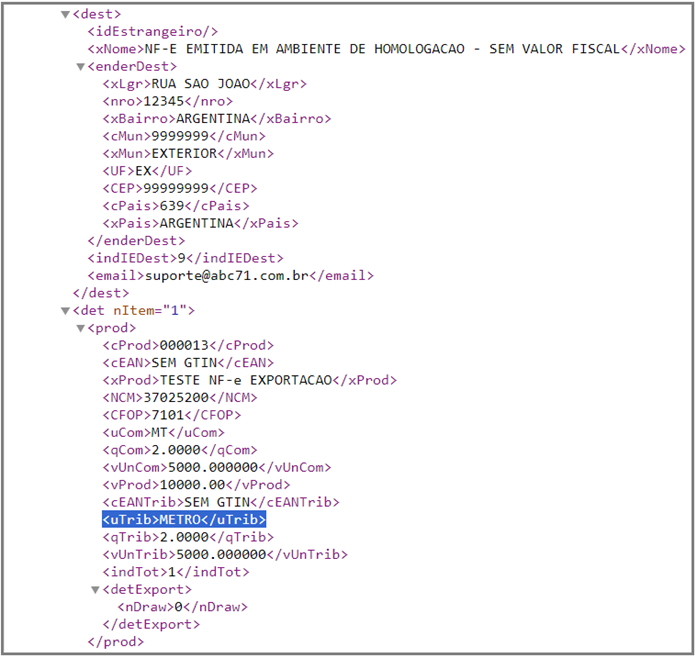Click the cEANTrib SEM GTIN line
Screen dimensions: 697x658
[x=221, y=502]
